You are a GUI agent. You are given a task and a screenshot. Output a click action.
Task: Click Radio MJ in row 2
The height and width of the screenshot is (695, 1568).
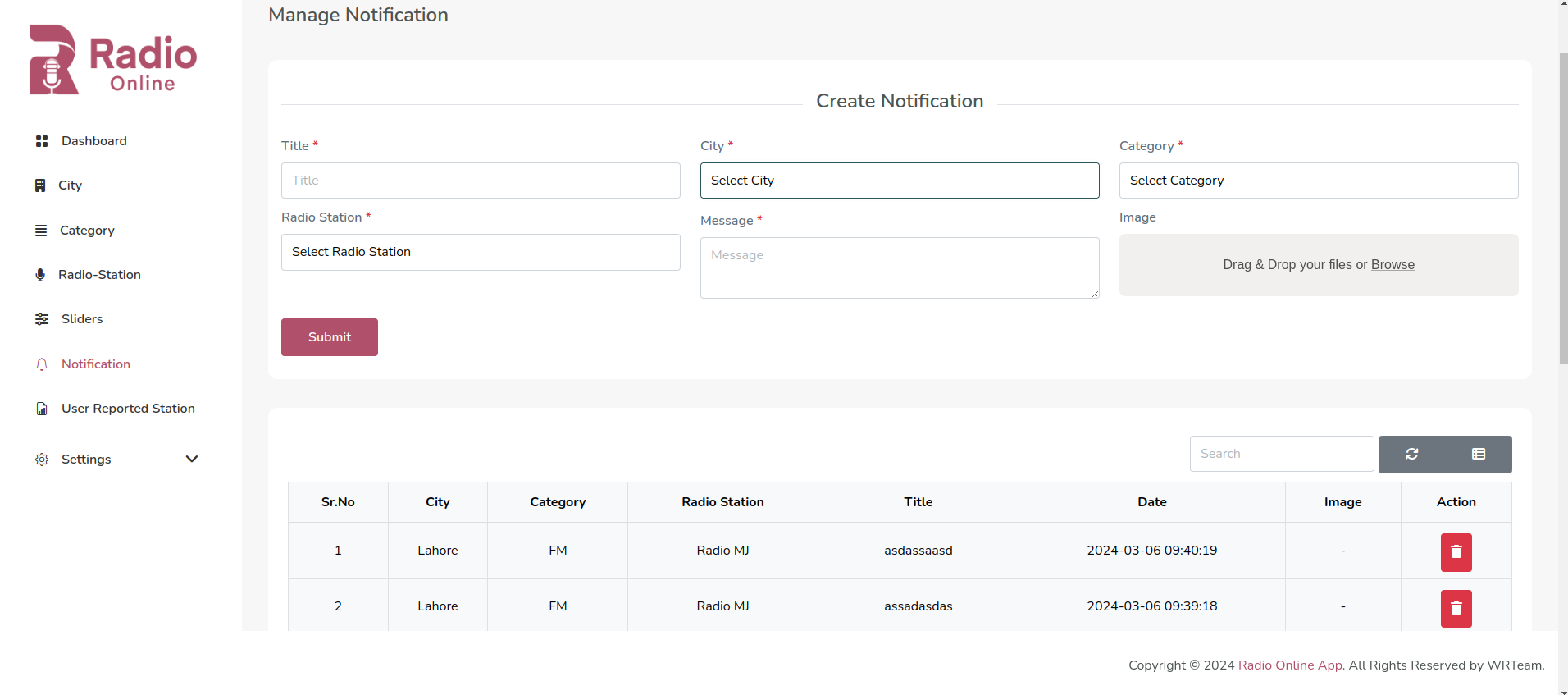[x=722, y=606]
